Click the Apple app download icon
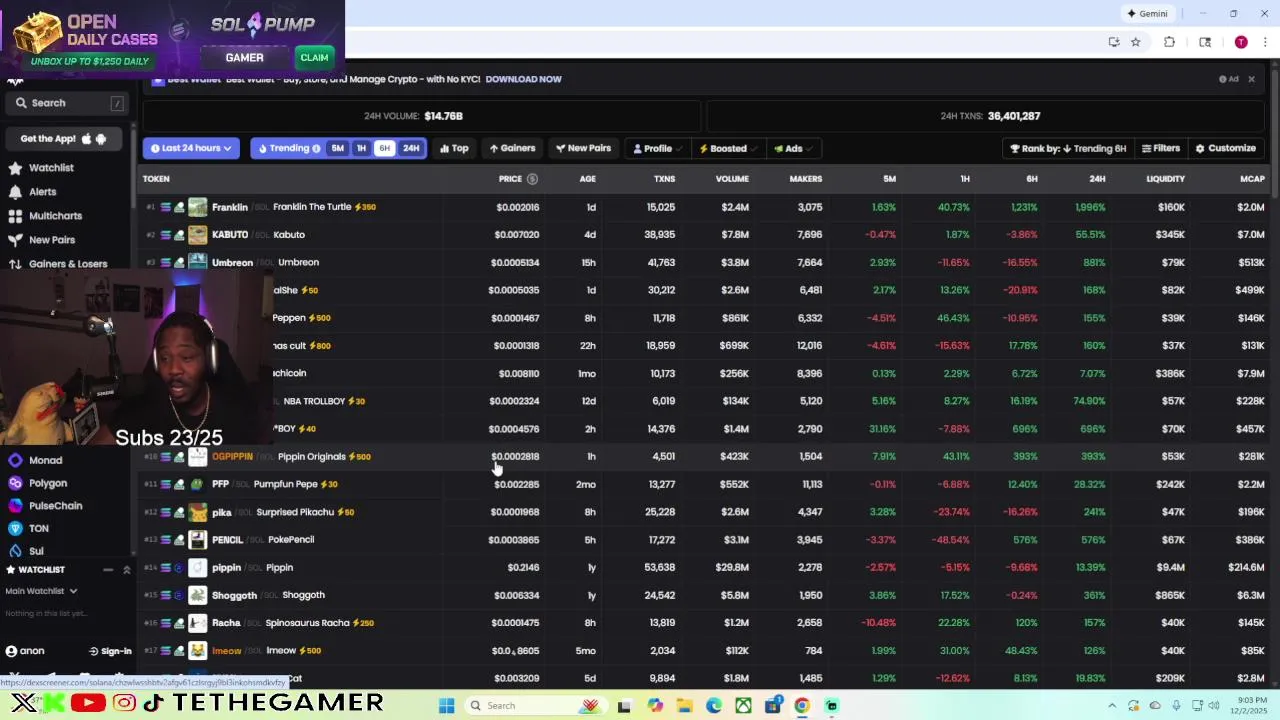The image size is (1280, 720). click(x=87, y=139)
